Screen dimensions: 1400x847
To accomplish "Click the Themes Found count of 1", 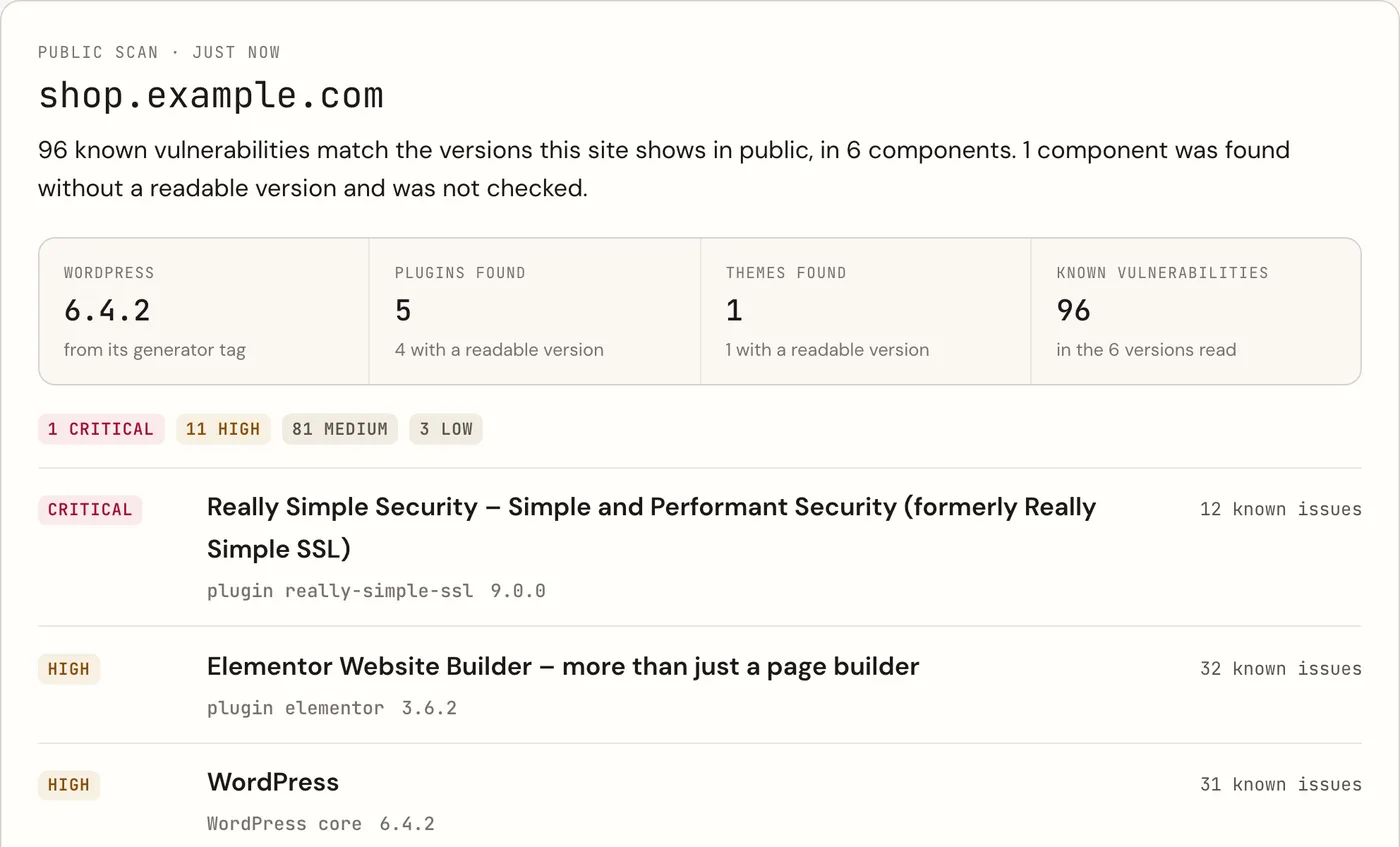I will pyautogui.click(x=734, y=311).
